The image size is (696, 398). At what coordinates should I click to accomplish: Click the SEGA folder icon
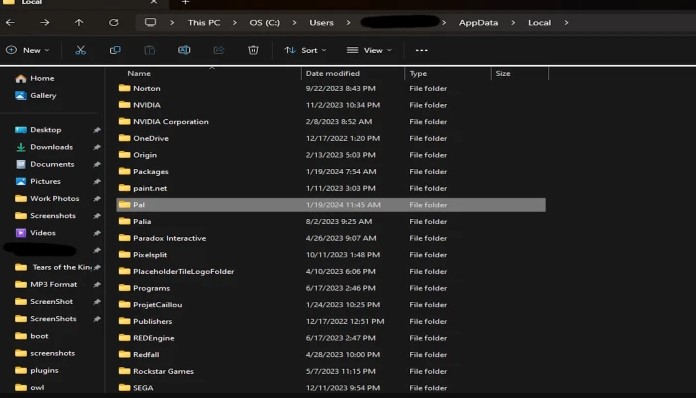[x=125, y=388]
